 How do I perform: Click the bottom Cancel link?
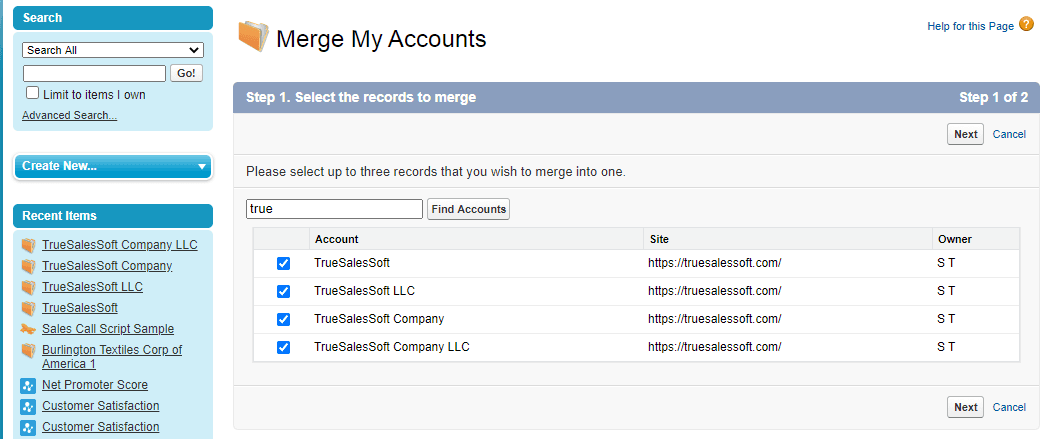tap(1009, 408)
